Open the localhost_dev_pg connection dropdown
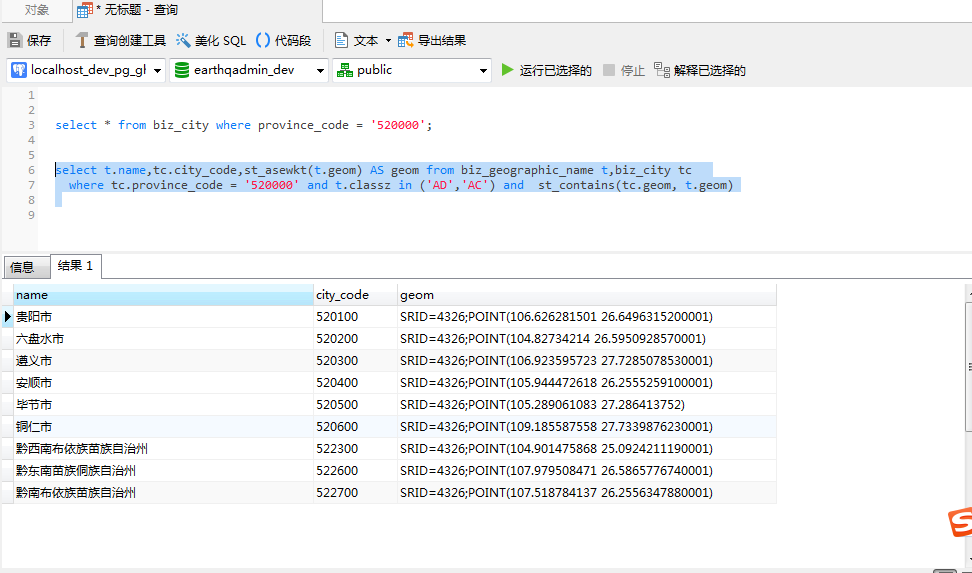The height and width of the screenshot is (573, 972). coord(86,70)
